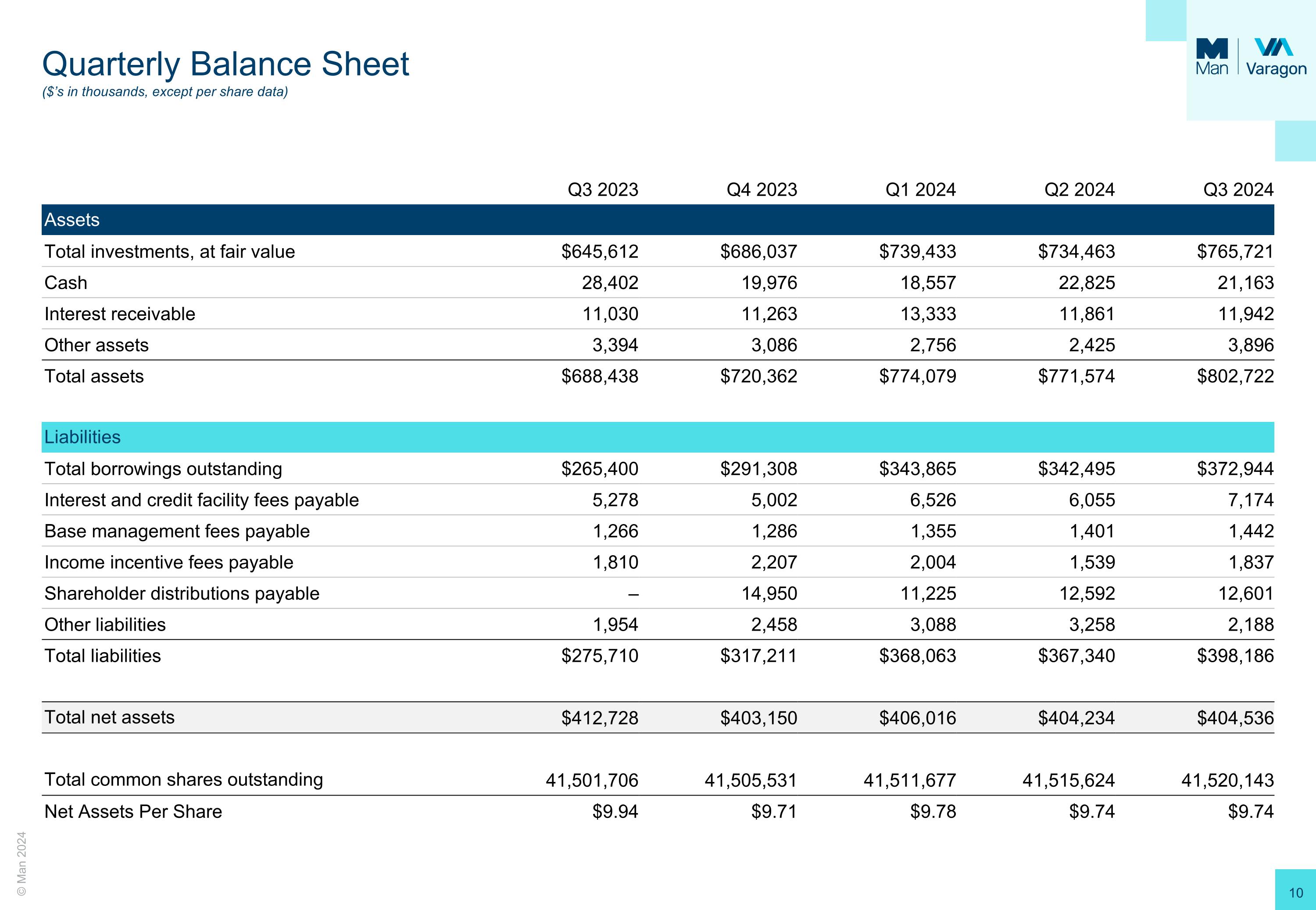Click Total common shares outstanding label
1316x910 pixels.
[184, 780]
